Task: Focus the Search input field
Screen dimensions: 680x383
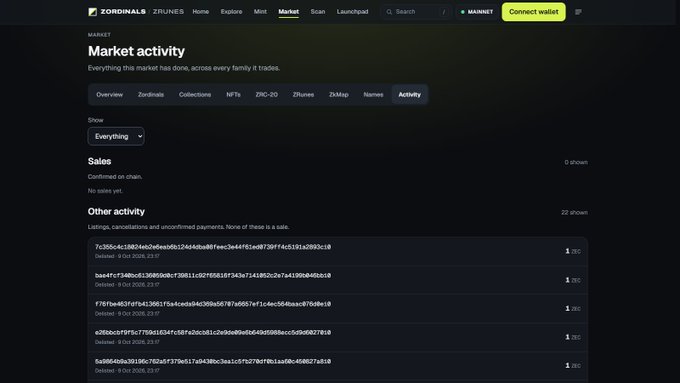Action: (x=416, y=12)
